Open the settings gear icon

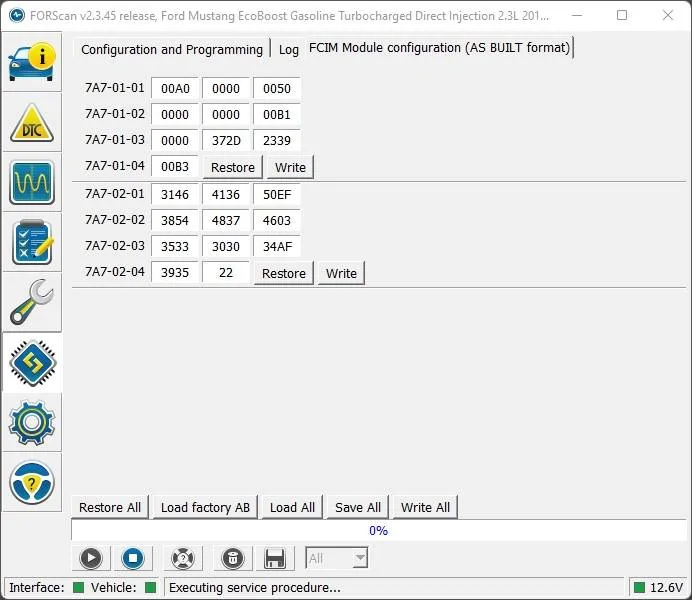[x=32, y=422]
